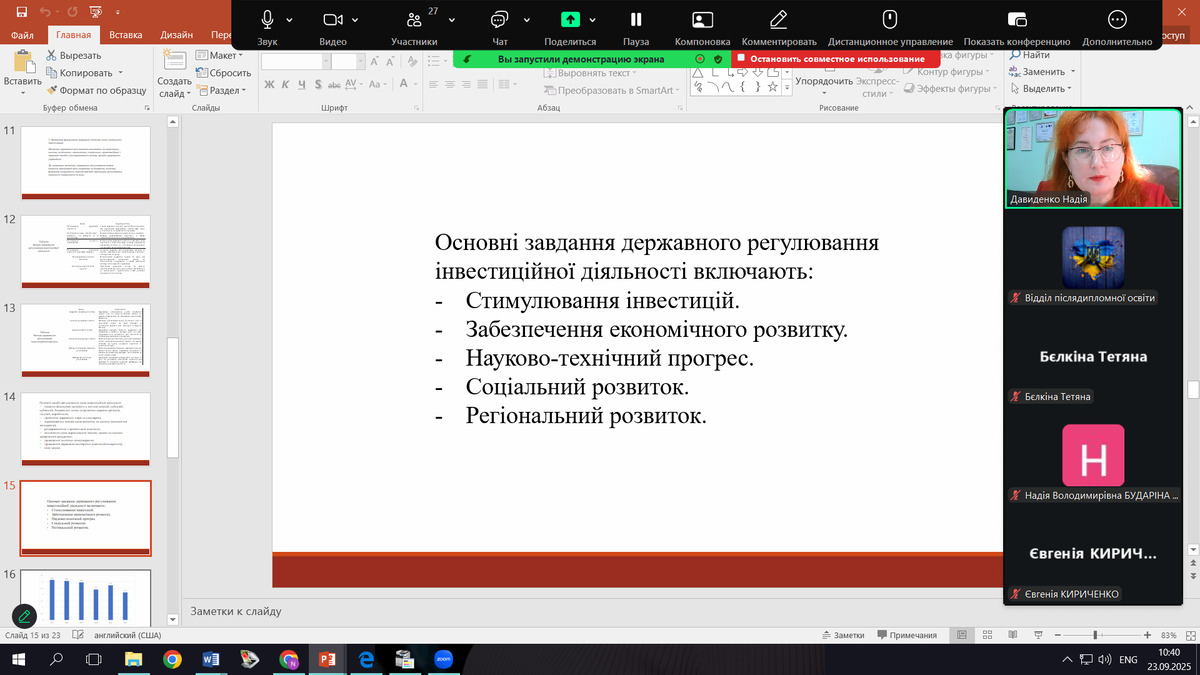Open the Файл menu tab

click(x=22, y=35)
